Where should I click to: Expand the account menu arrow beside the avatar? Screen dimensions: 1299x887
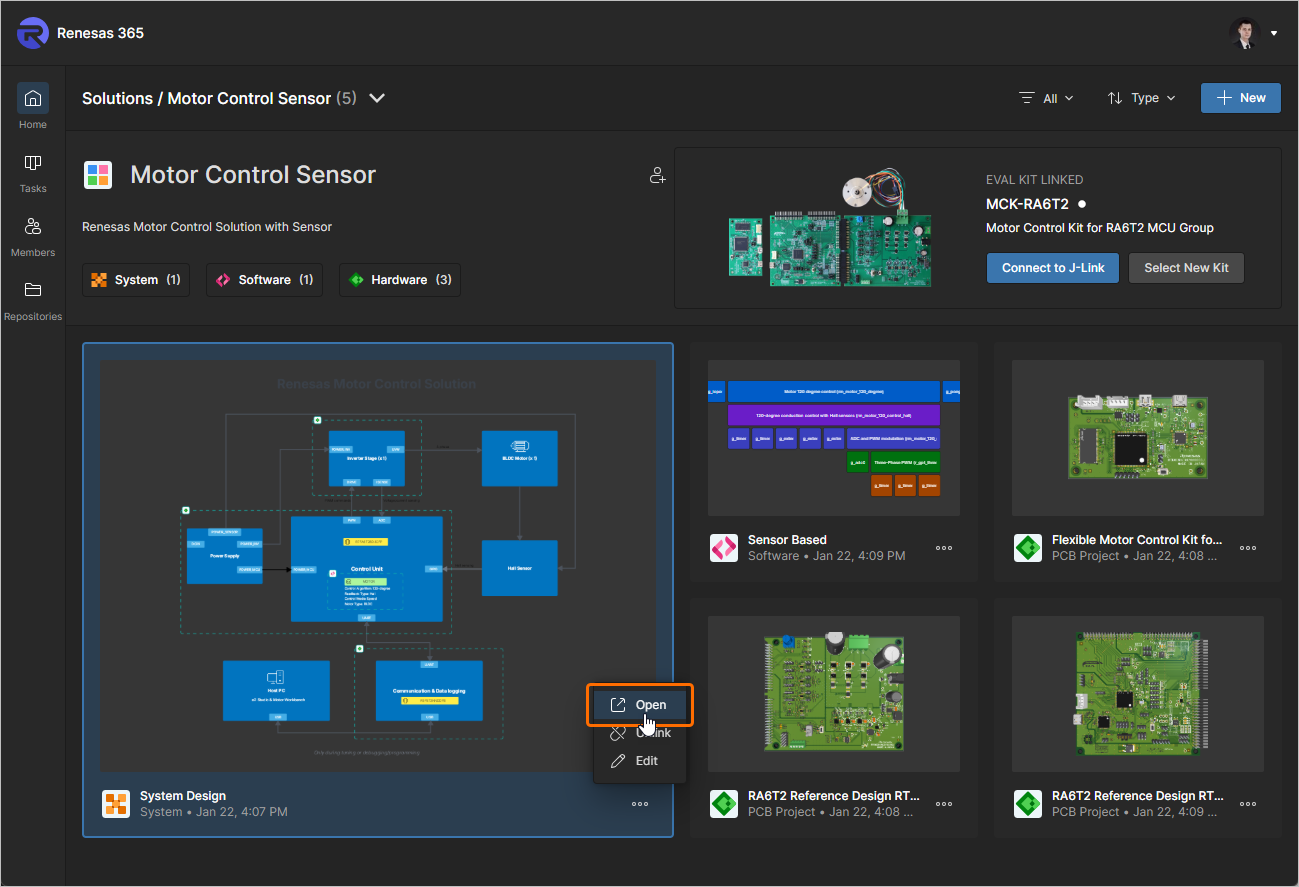1274,33
